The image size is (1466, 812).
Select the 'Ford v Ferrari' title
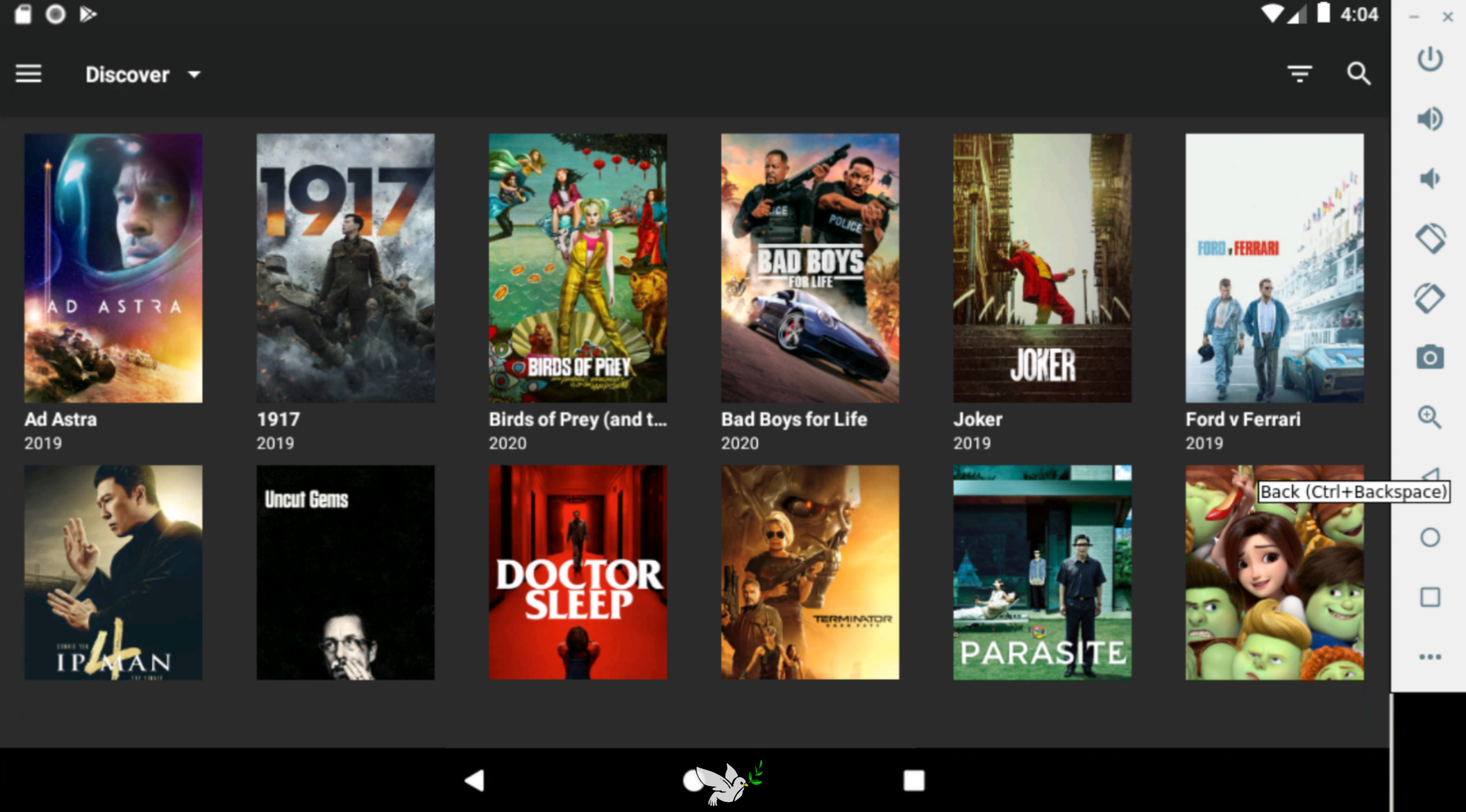coord(1243,419)
